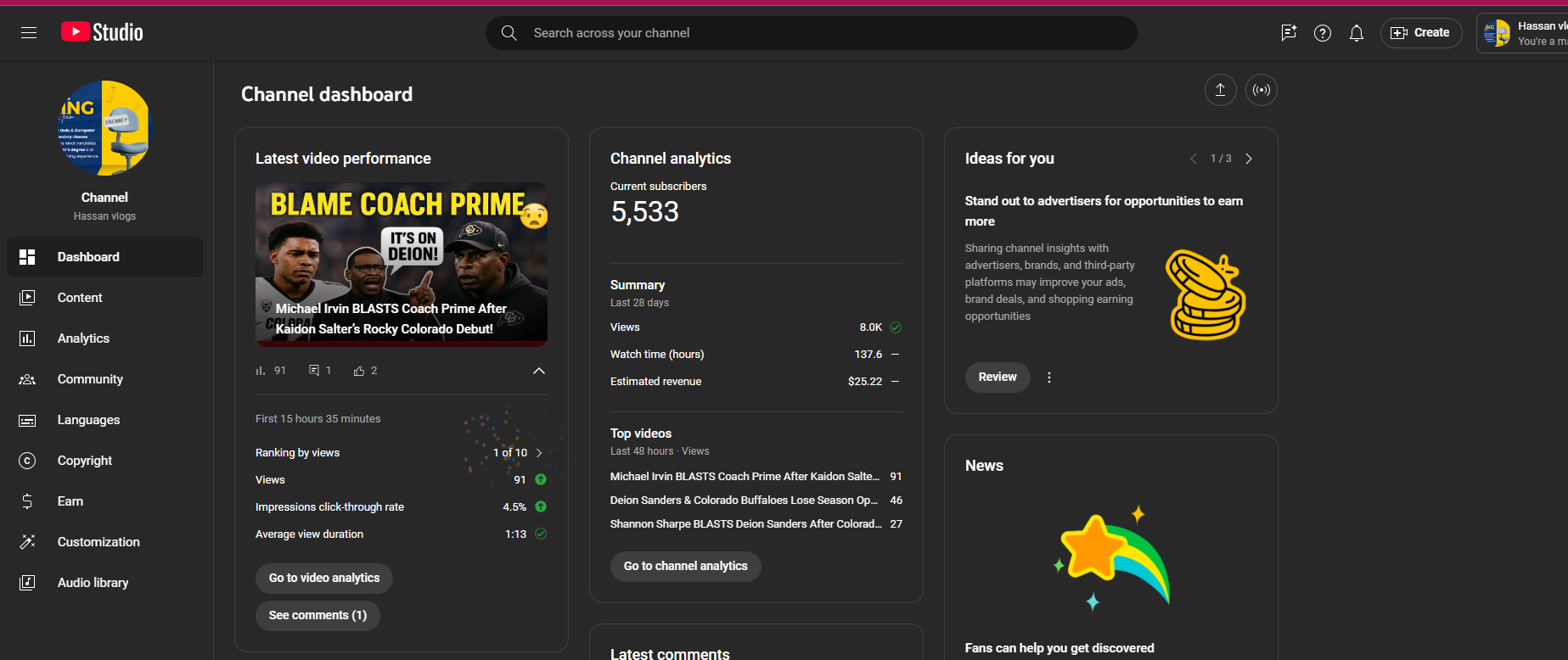The image size is (1568, 660).
Task: Click the channel profile picture
Action: (x=104, y=128)
